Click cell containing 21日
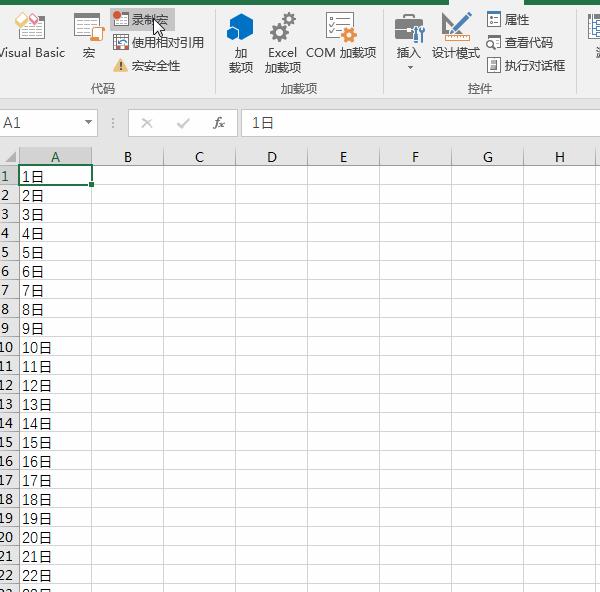600x592 pixels. (55, 555)
